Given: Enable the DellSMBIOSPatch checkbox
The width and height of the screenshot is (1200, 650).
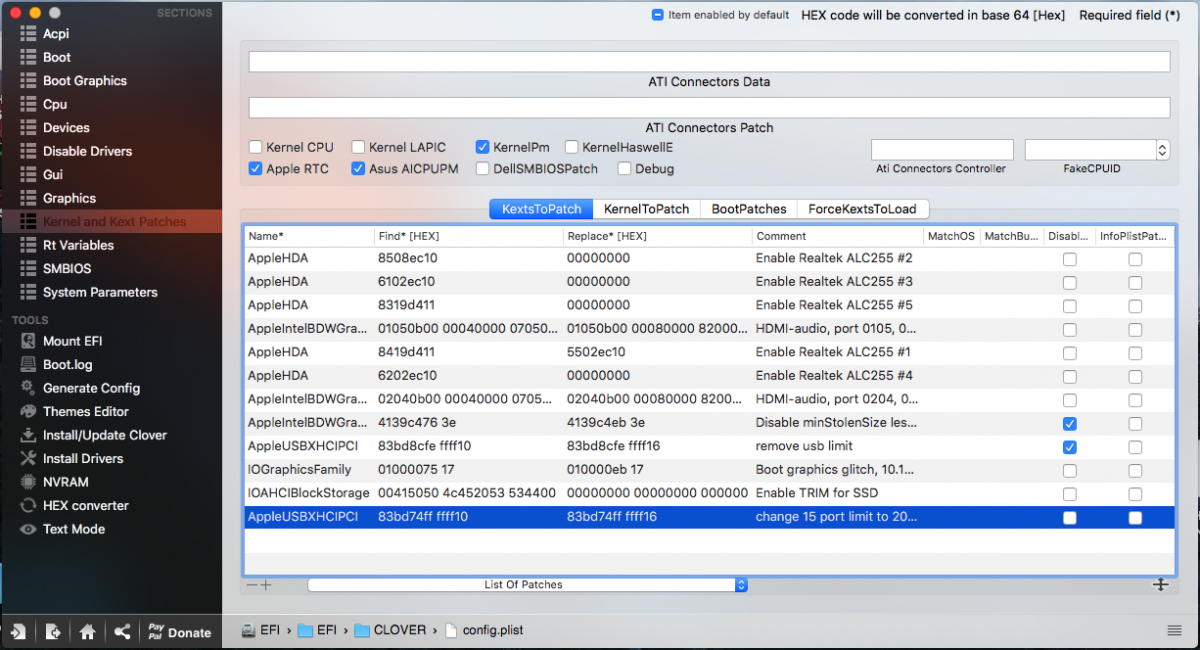Looking at the screenshot, I should [483, 169].
